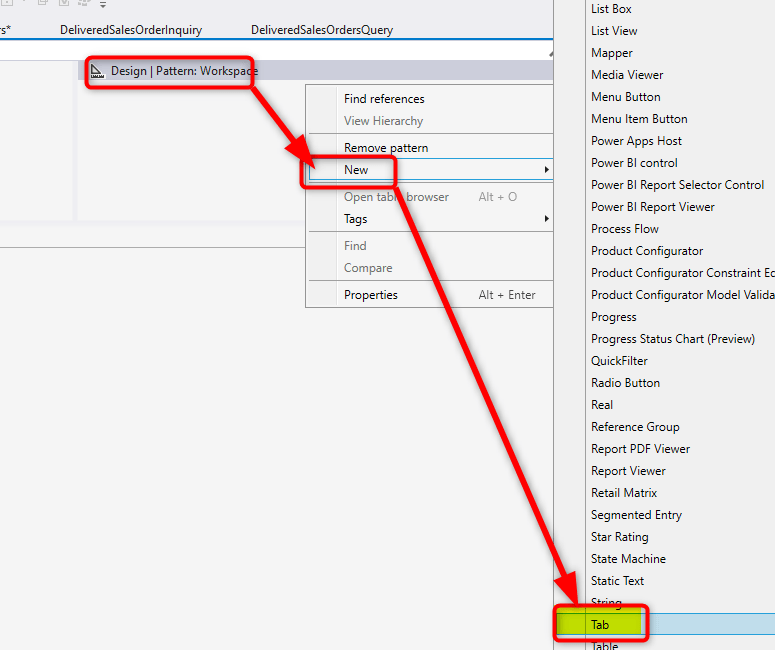Select QuickFilter in the New submenu
The image size is (775, 650).
619,361
